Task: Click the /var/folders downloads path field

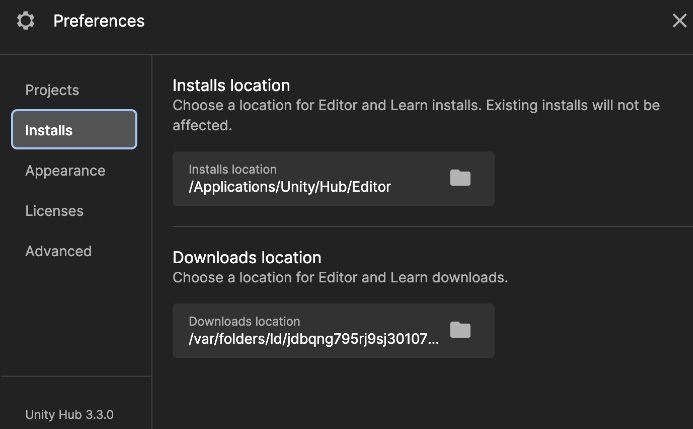Action: tap(334, 330)
